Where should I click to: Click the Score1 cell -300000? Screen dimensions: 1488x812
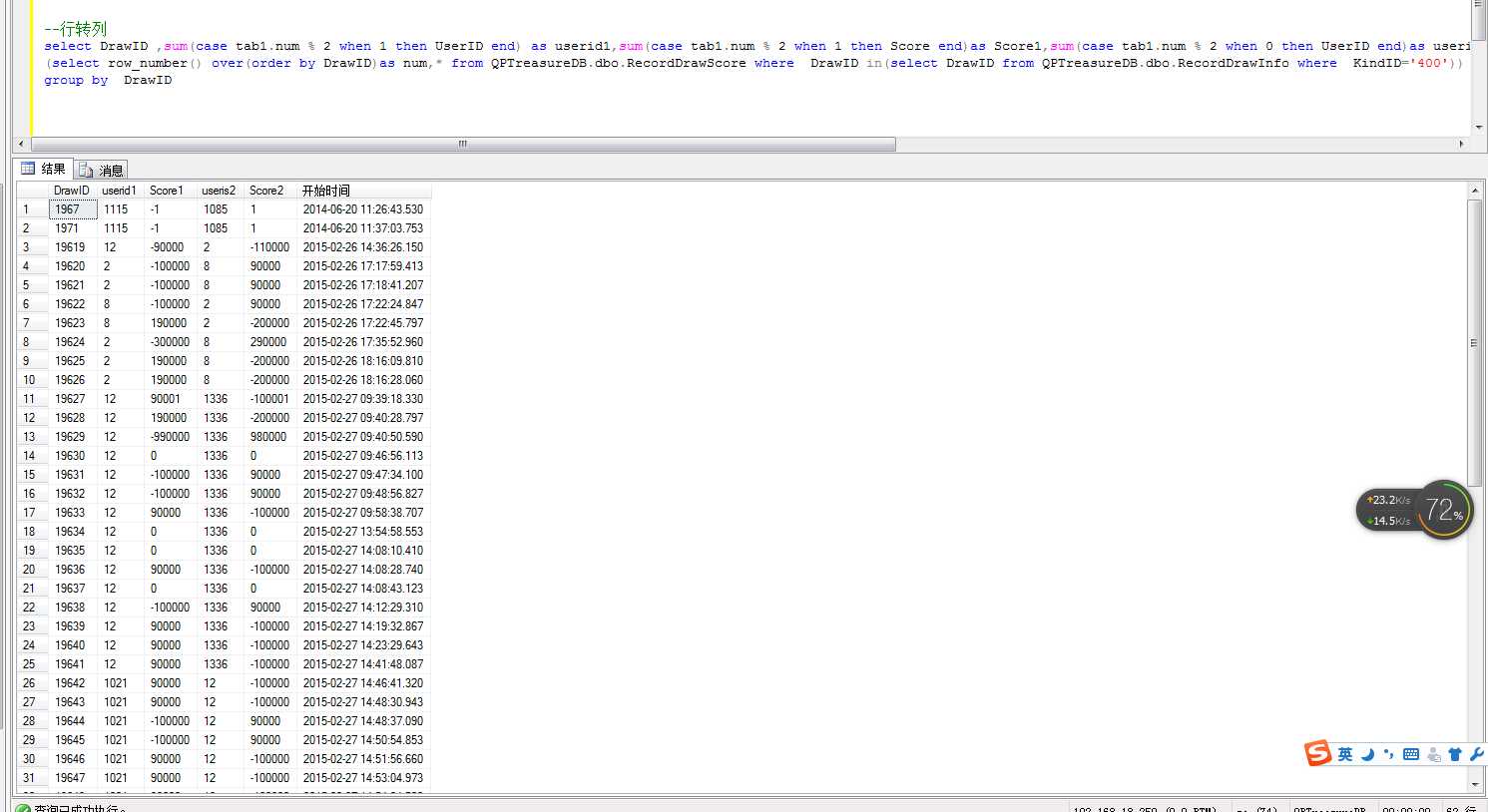[171, 342]
